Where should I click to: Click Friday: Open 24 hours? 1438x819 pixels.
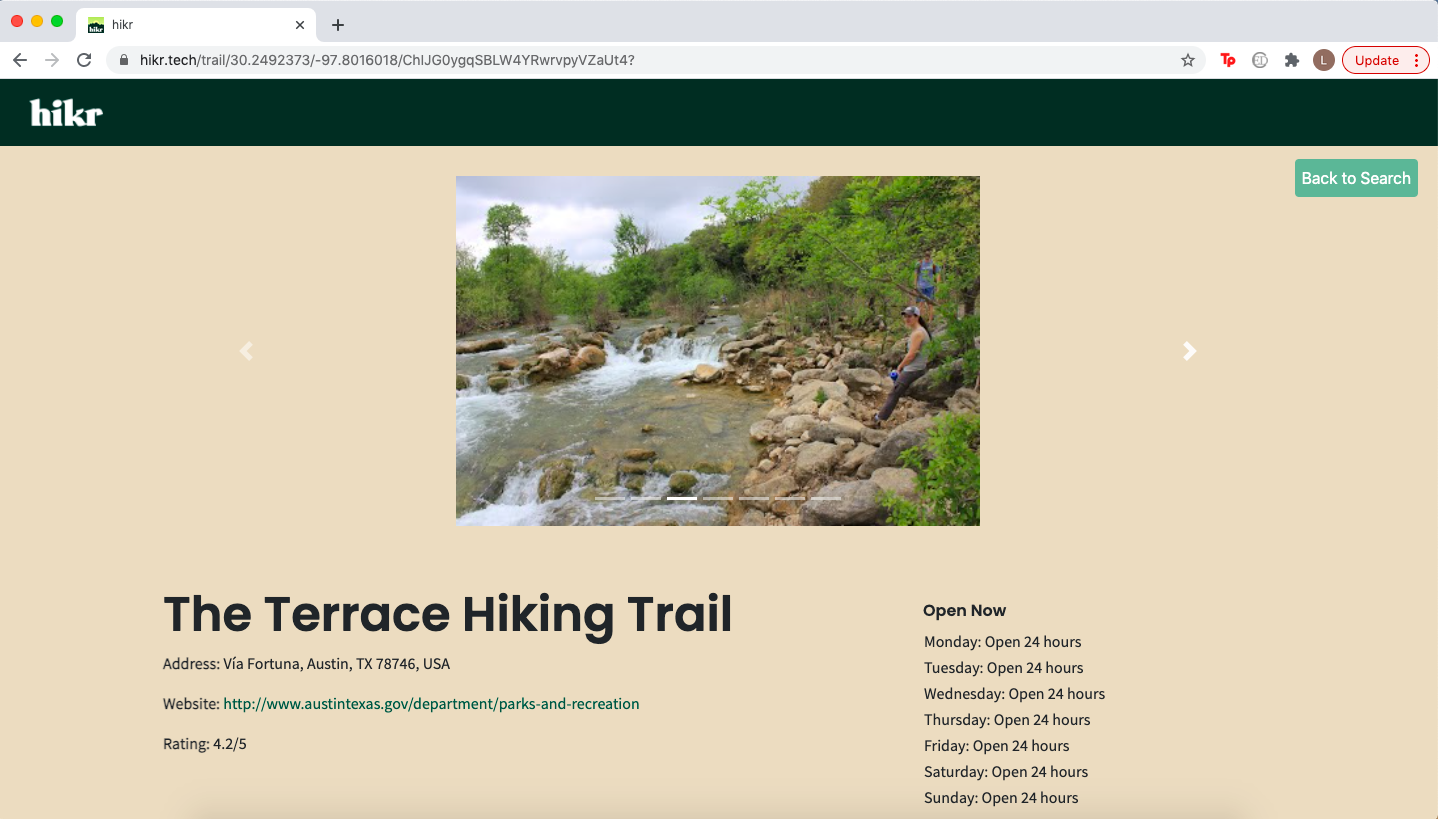(x=997, y=746)
